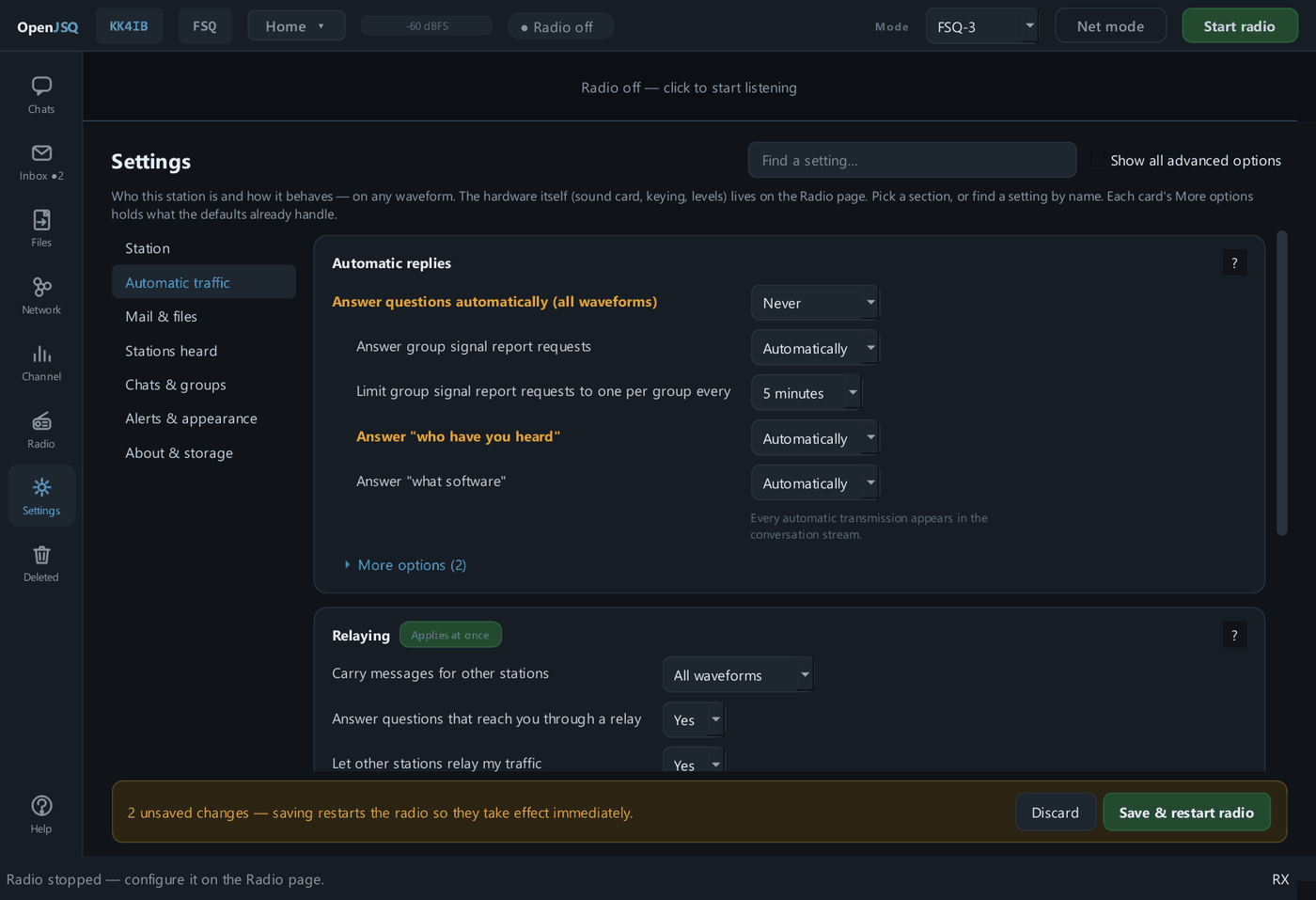Open the Home profile dropdown
Viewport: 1316px width, 900px height.
[296, 26]
